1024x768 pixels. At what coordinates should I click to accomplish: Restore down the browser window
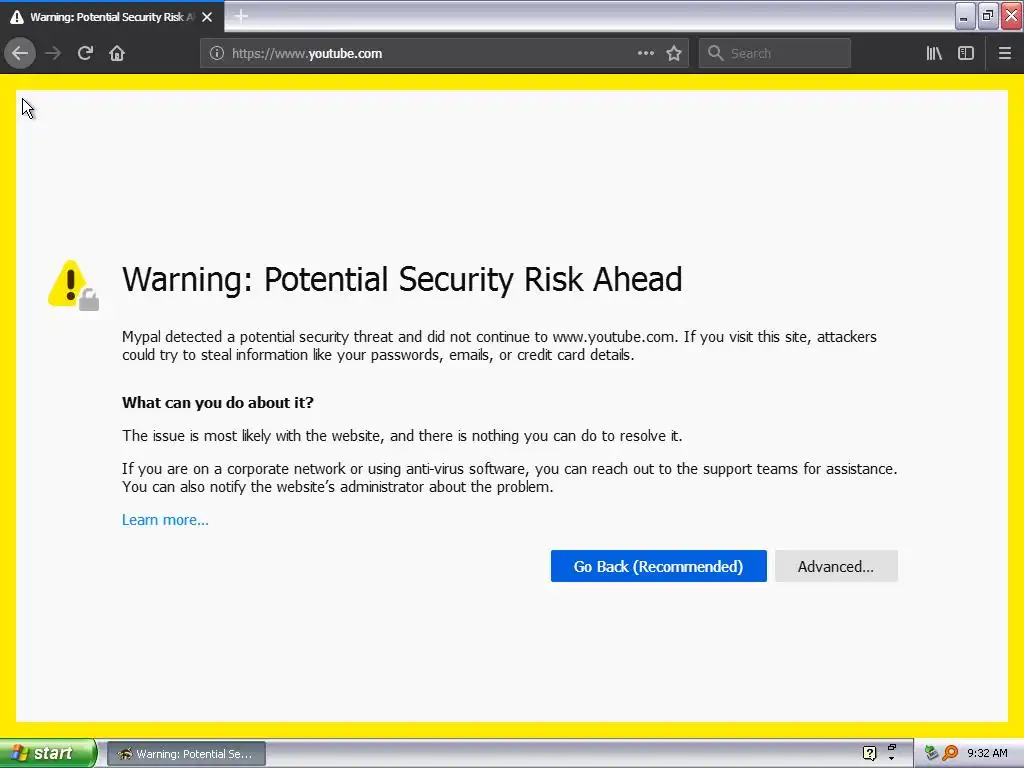[987, 16]
